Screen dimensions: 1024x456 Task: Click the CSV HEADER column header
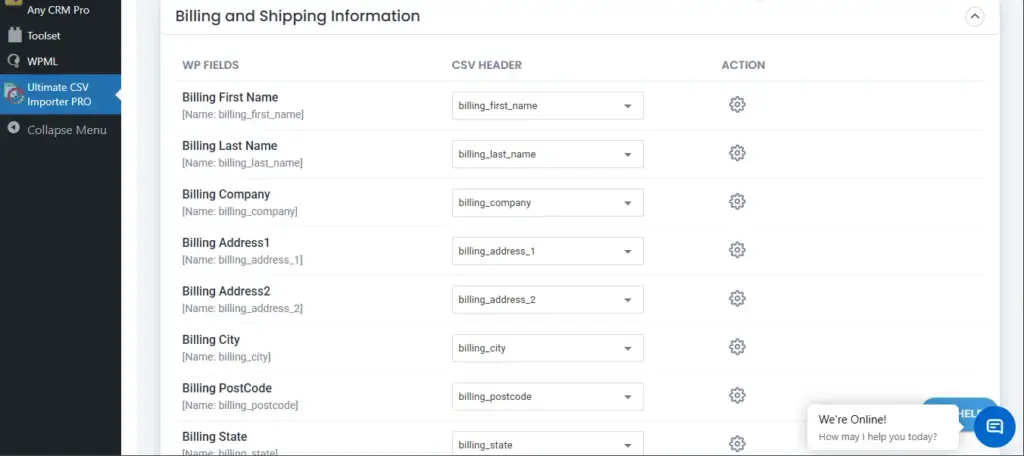tap(487, 65)
